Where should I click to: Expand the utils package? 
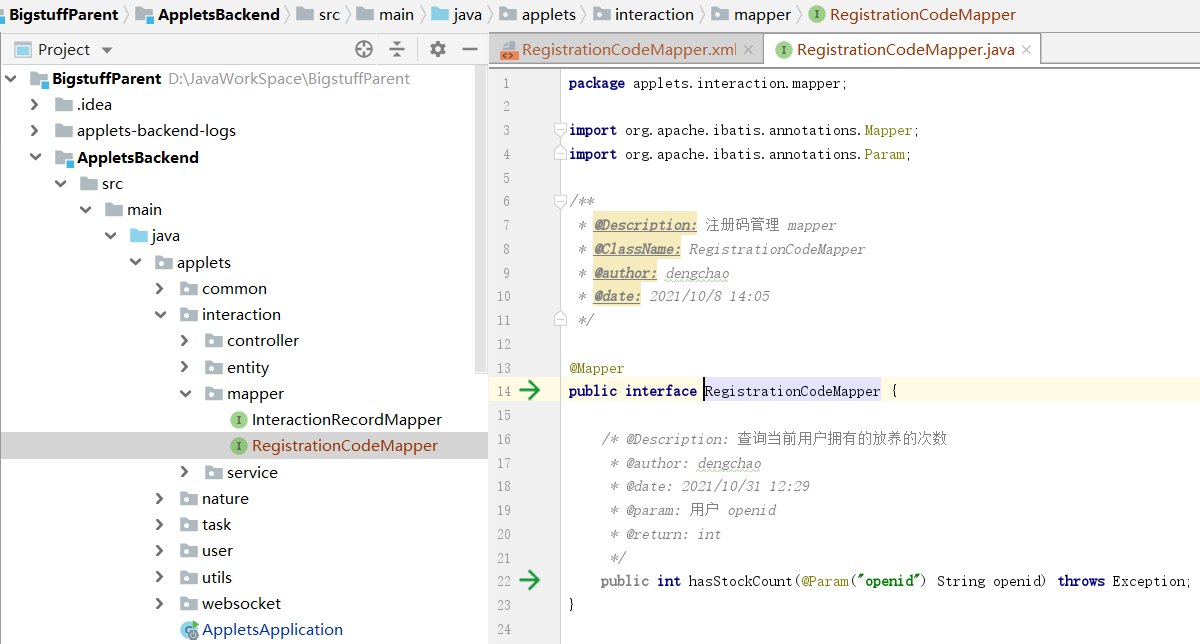(160, 577)
